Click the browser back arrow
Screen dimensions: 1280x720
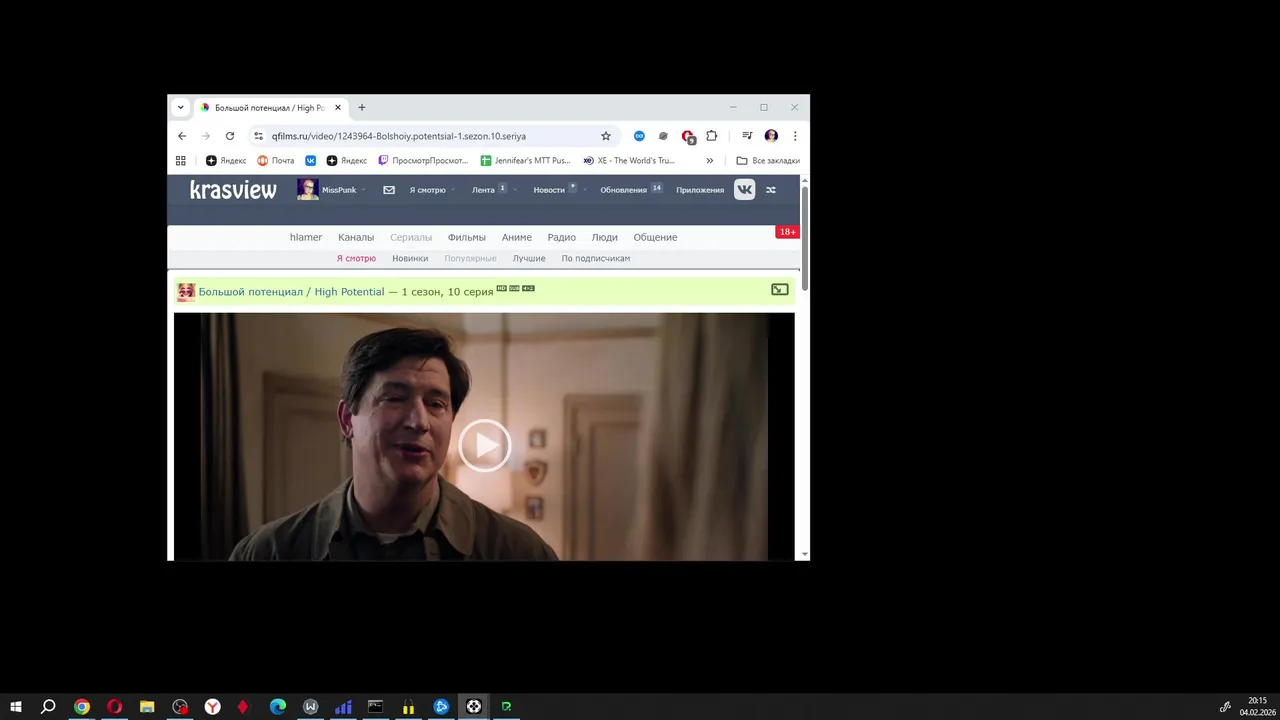click(182, 136)
